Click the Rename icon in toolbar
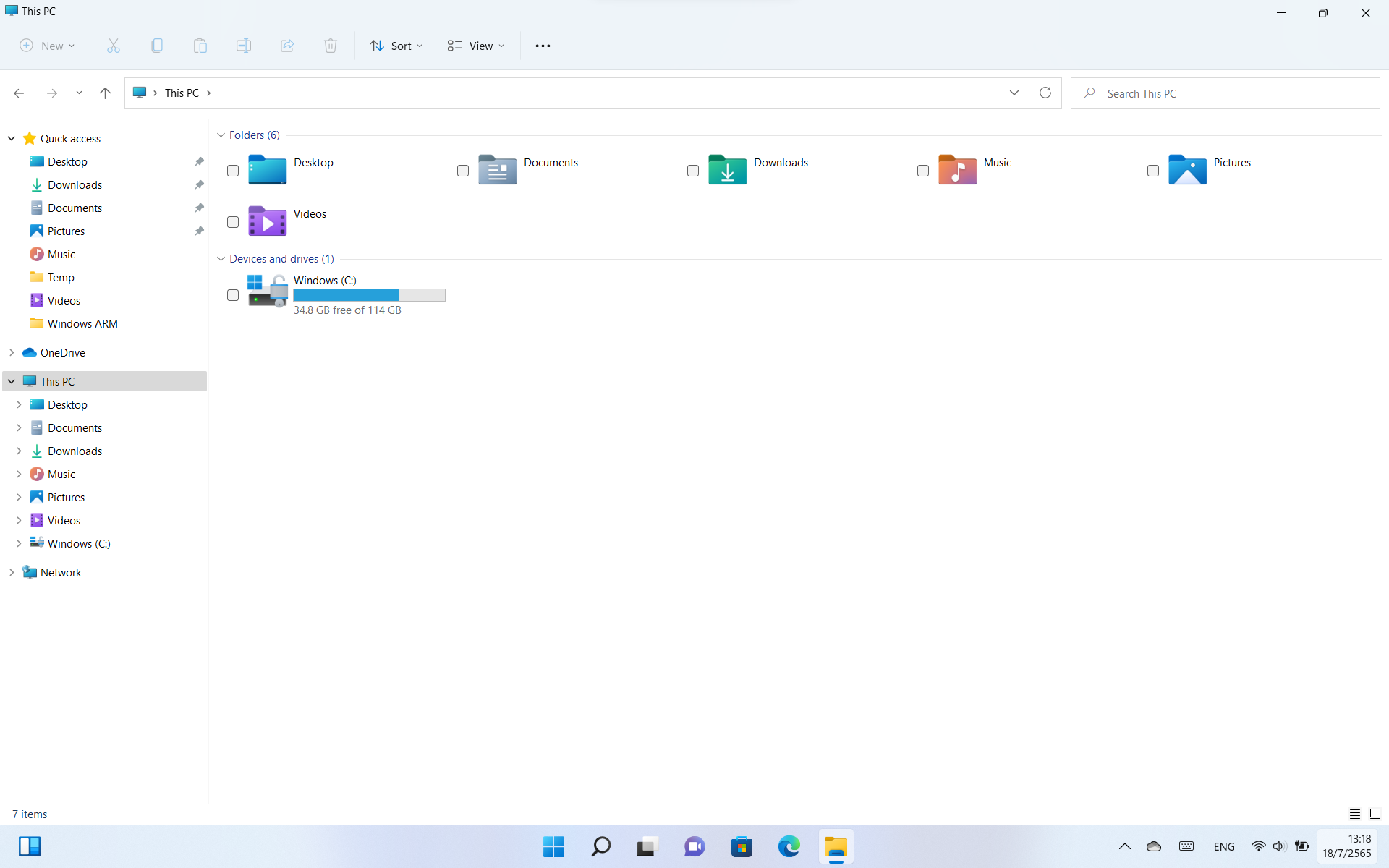This screenshot has height=868, width=1389. point(244,46)
